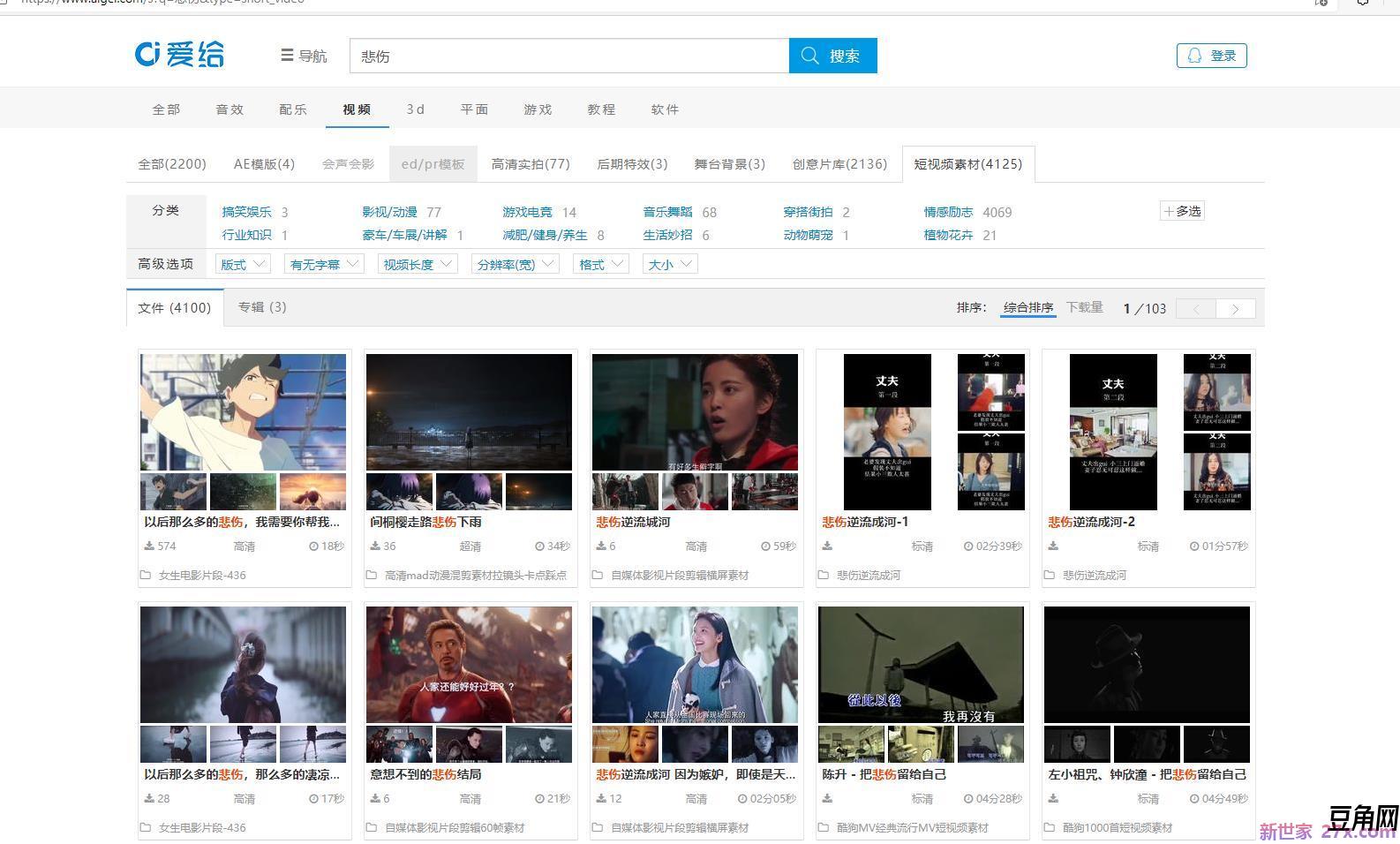Screen dimensions: 1400x844
Task: Select the 全部(2200) subcategory
Action: 172,164
